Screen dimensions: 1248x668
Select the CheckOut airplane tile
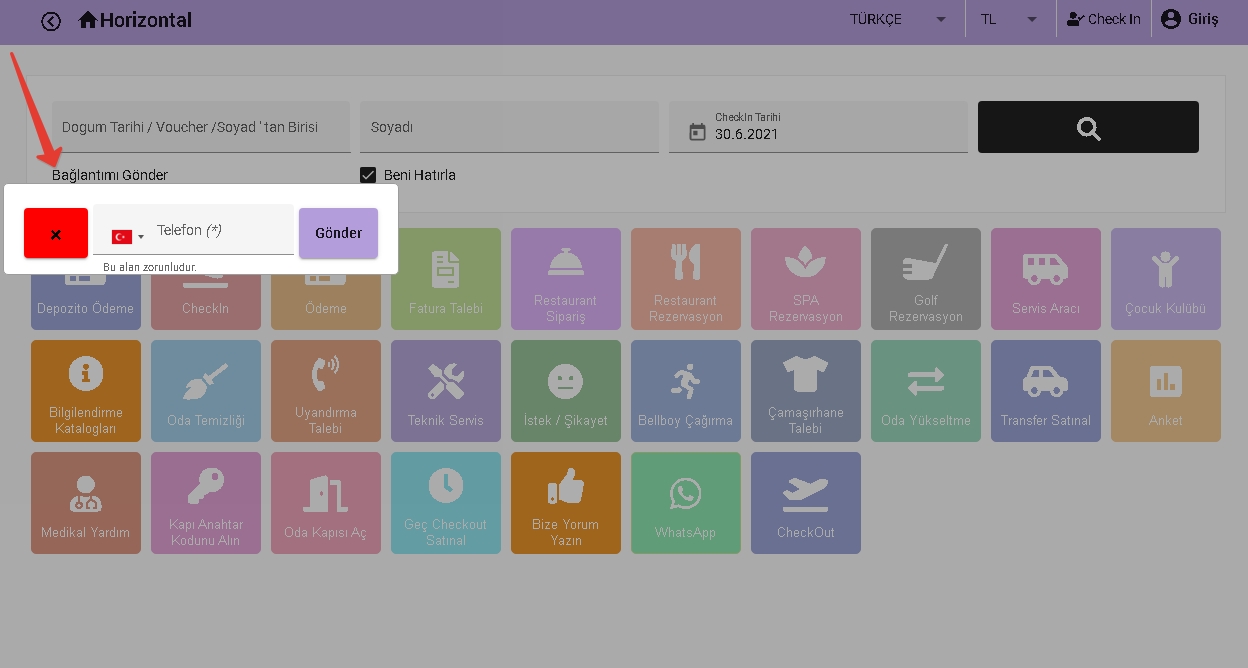point(805,502)
